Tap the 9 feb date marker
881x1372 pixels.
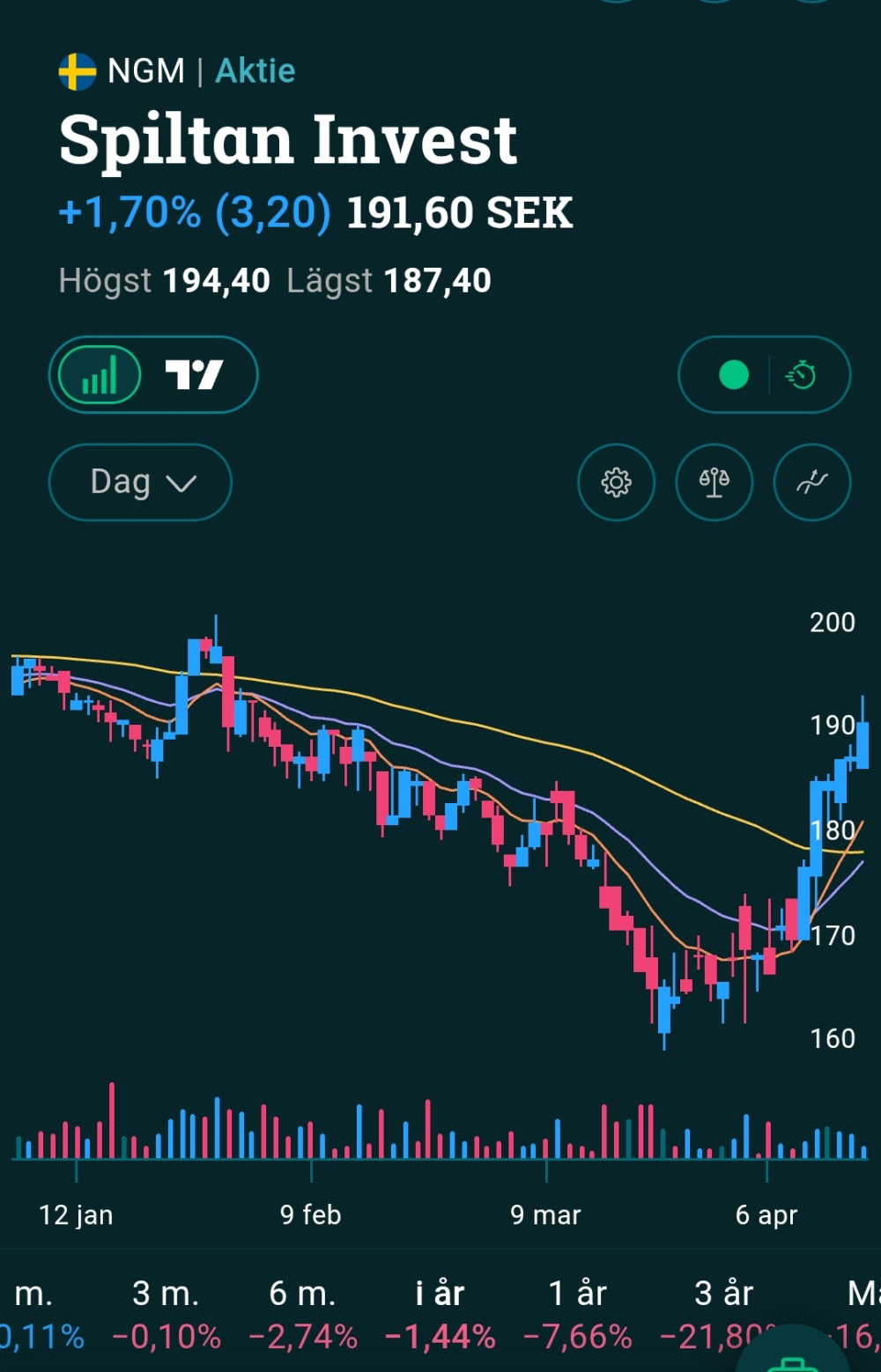310,1214
